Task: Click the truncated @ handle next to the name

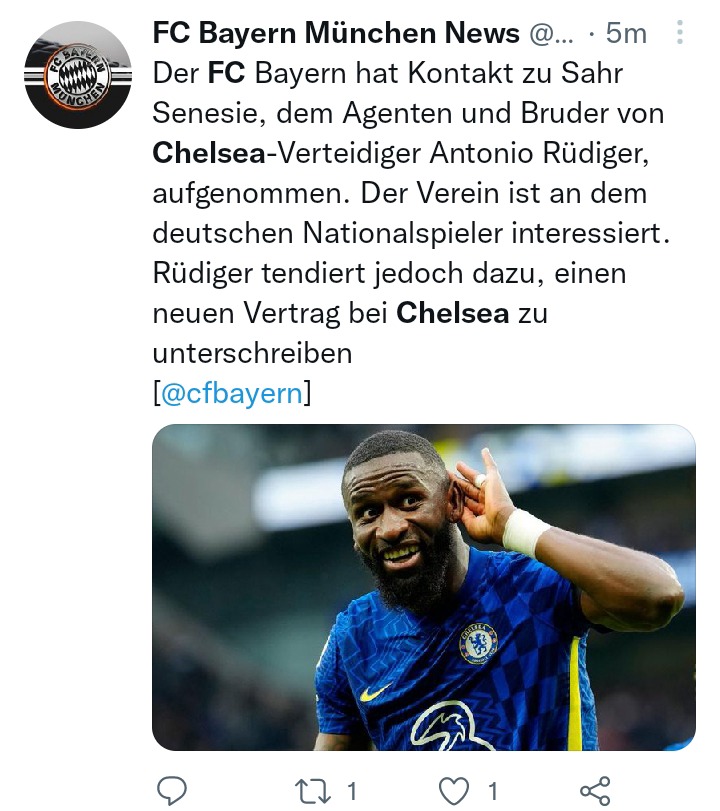Action: click(x=551, y=34)
